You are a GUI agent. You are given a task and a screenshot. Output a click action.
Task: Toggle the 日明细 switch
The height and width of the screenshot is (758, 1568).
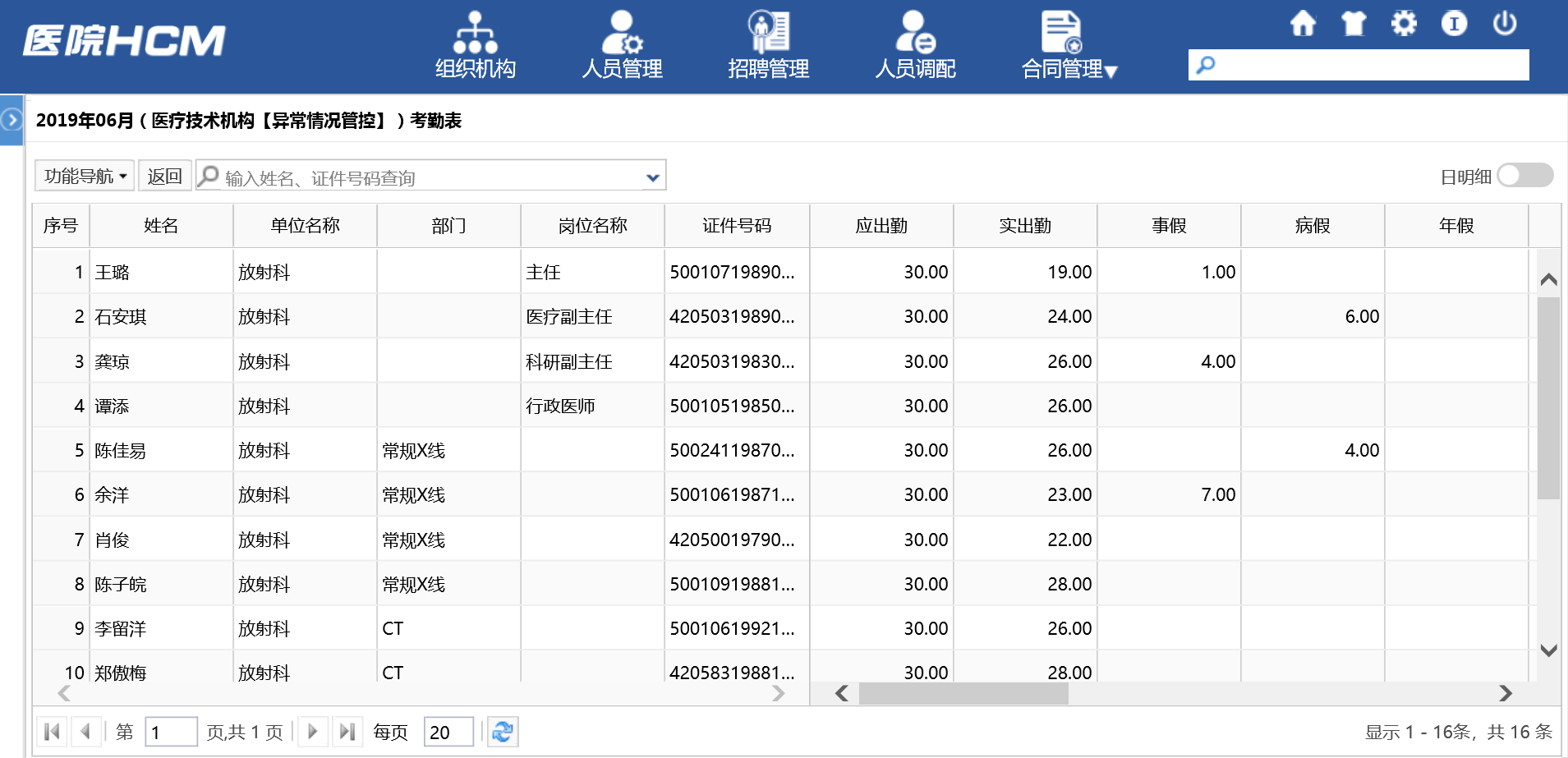point(1524,176)
